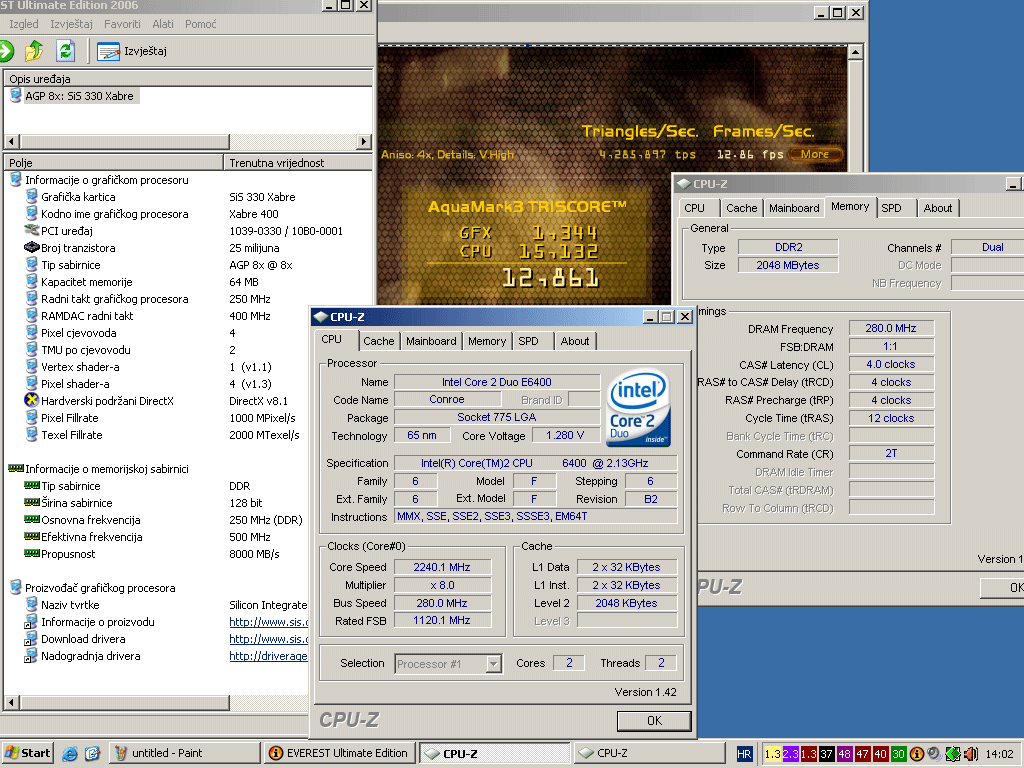The width and height of the screenshot is (1024, 768).
Task: Click the green 30 temperature tray icon
Action: (x=899, y=754)
